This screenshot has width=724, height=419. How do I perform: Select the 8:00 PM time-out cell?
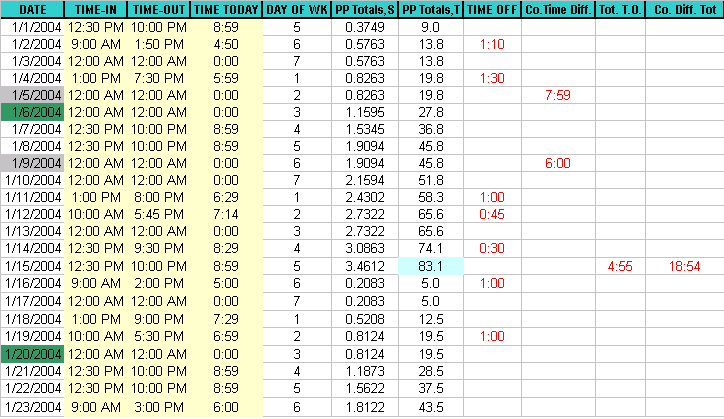tap(159, 197)
